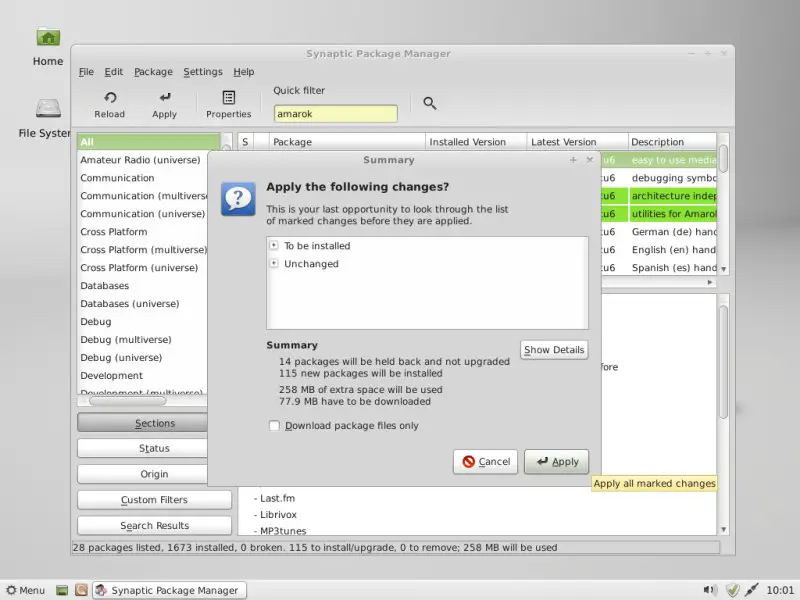
Task: Cancel the marked changes dialog
Action: 486,462
